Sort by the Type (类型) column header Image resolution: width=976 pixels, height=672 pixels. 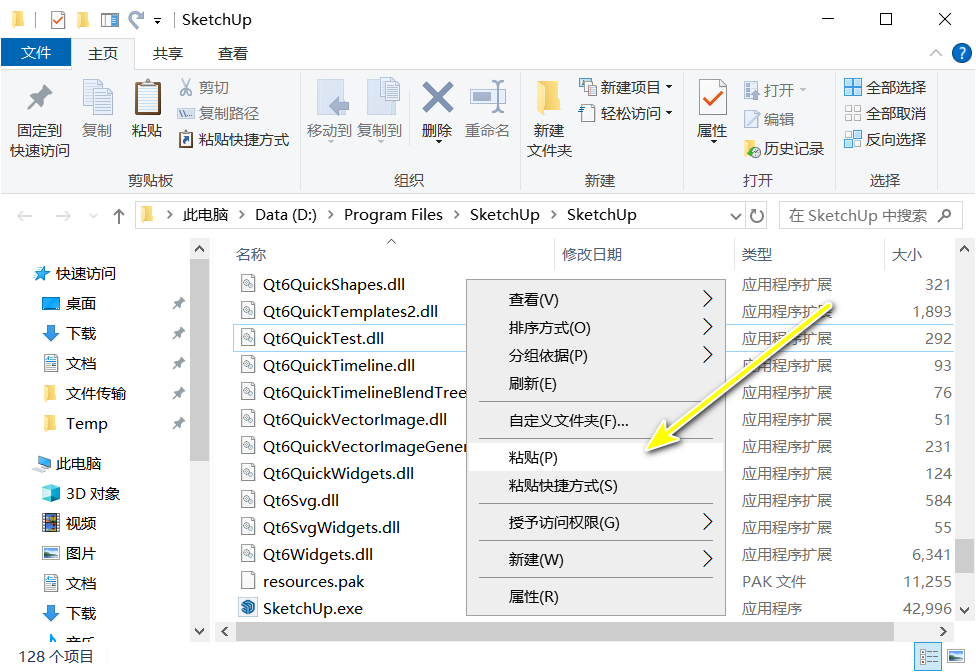coord(757,254)
